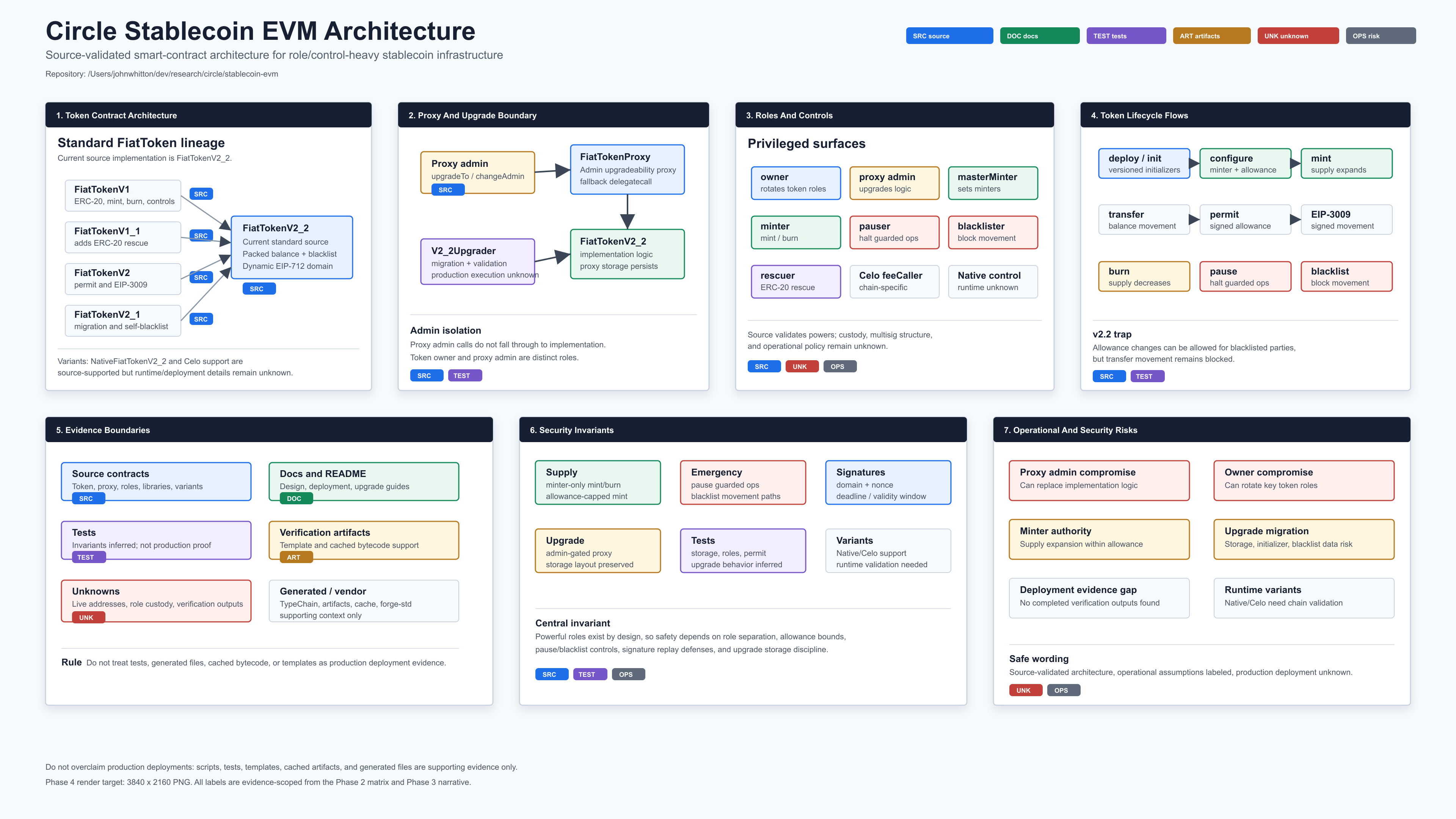Click the permit 'signed allowance' box

pyautogui.click(x=1245, y=220)
